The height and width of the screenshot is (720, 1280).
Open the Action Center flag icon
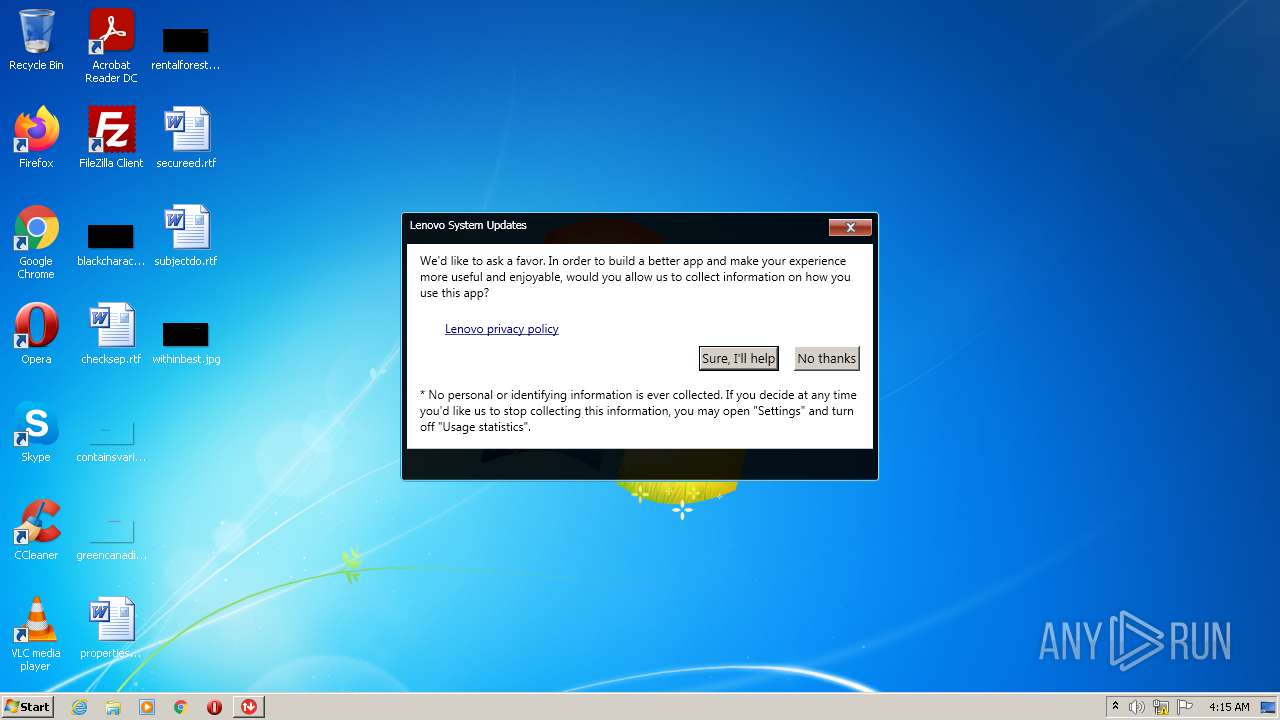coord(1185,707)
